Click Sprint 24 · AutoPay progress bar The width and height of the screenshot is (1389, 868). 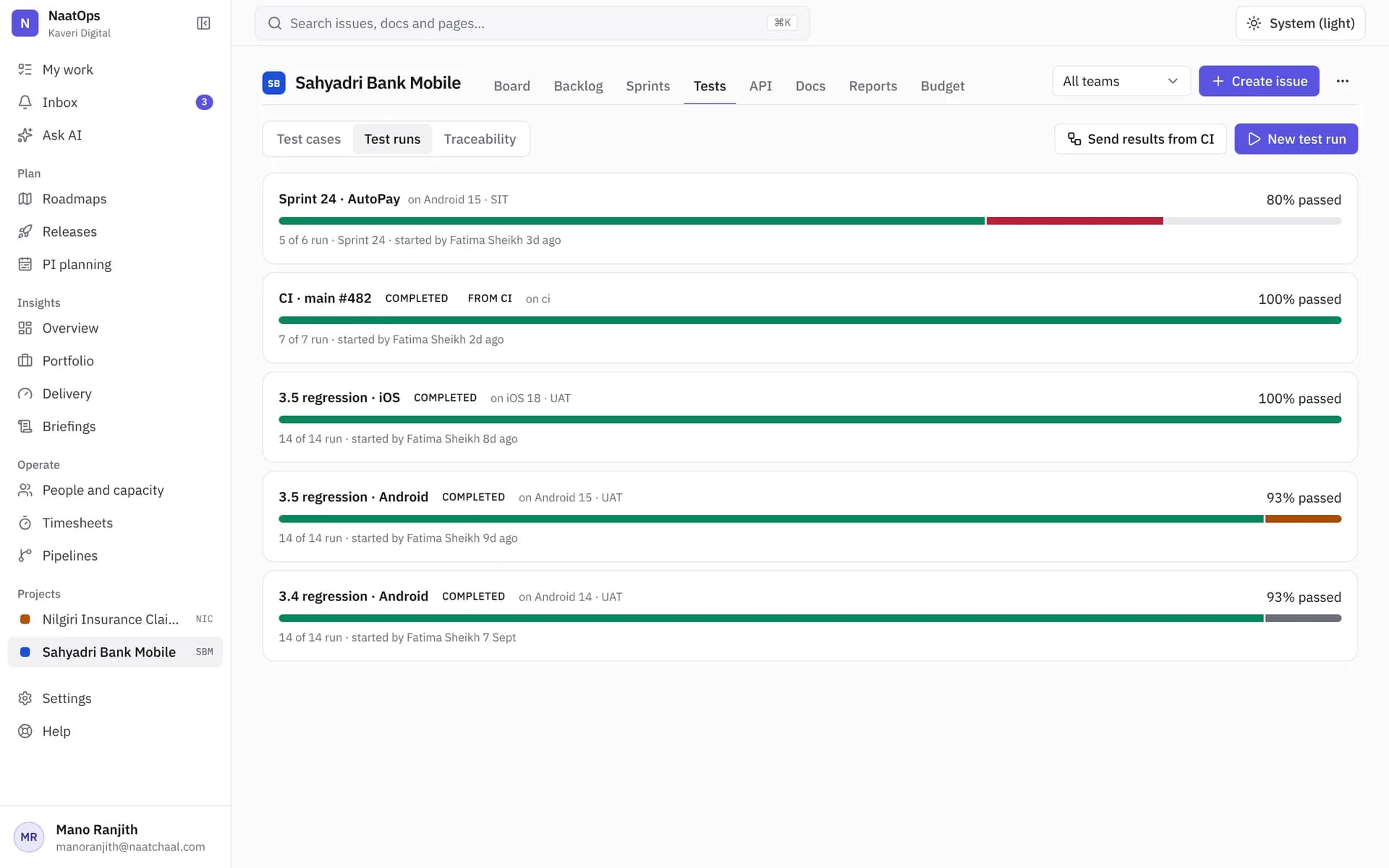point(810,221)
